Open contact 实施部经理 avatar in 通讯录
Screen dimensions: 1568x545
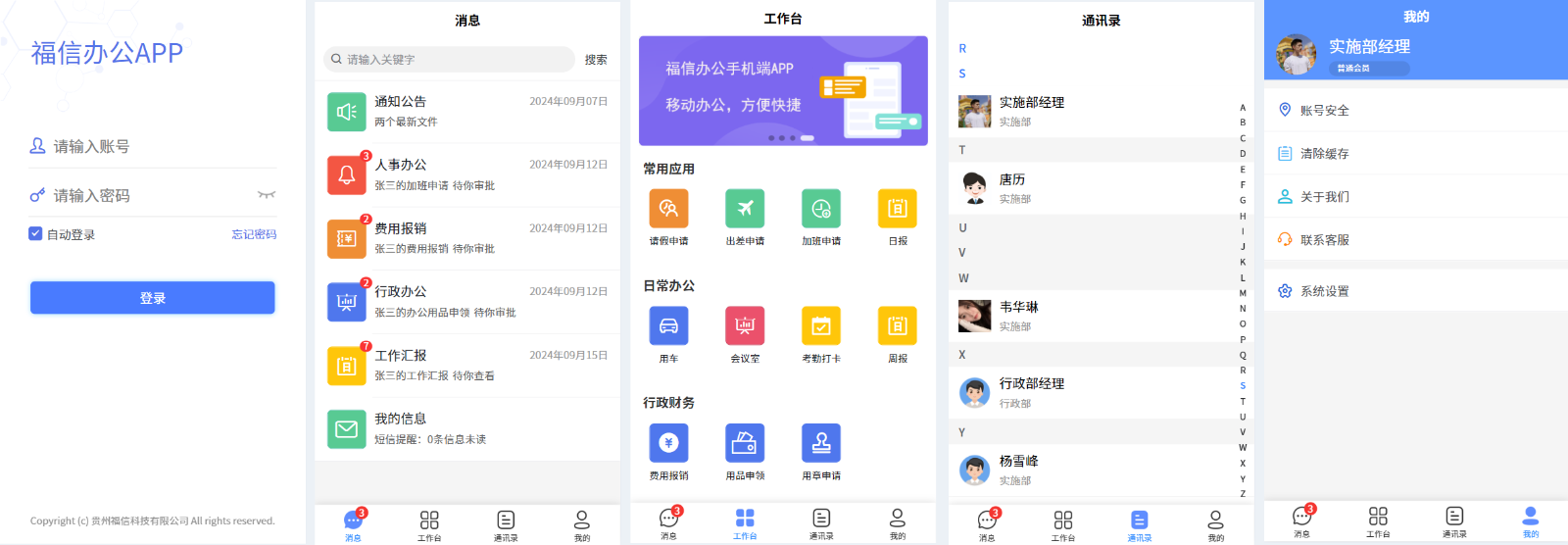[974, 112]
